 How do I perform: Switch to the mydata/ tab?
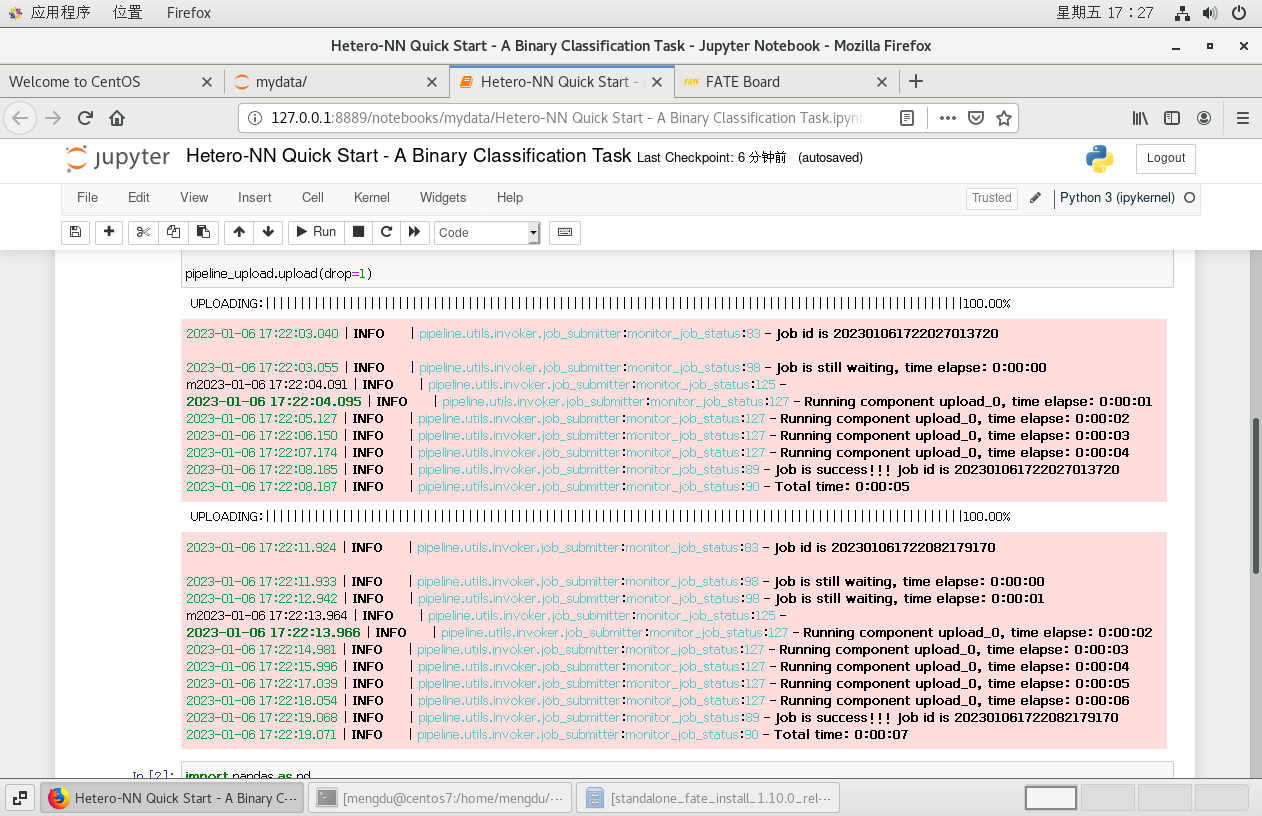coord(336,82)
